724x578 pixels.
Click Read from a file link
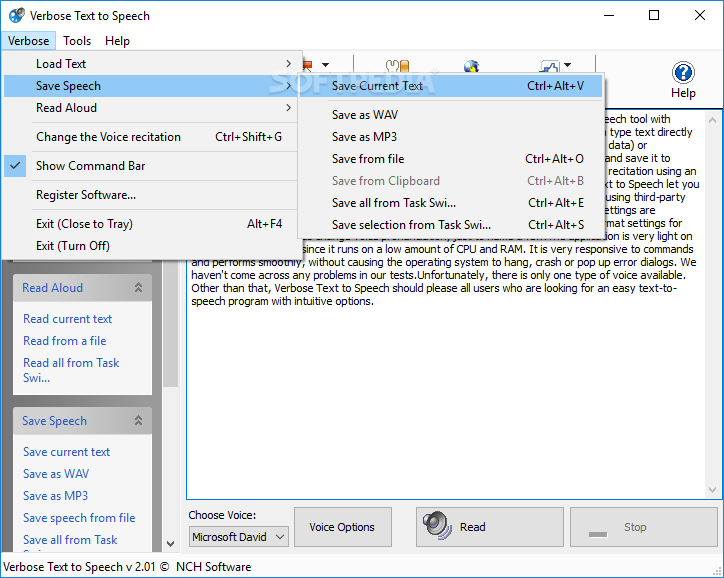tap(65, 341)
